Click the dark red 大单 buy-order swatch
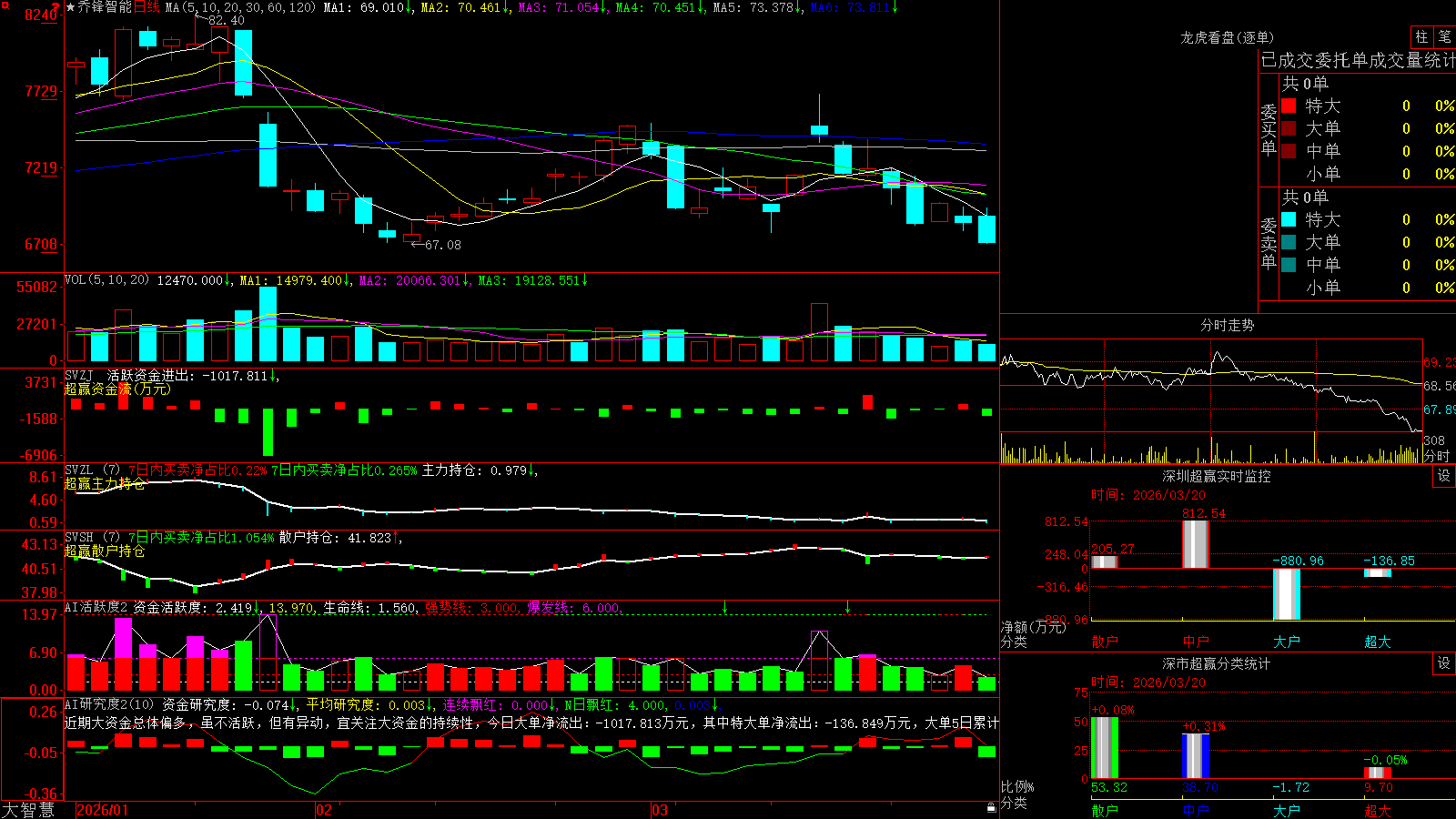 tap(1289, 128)
